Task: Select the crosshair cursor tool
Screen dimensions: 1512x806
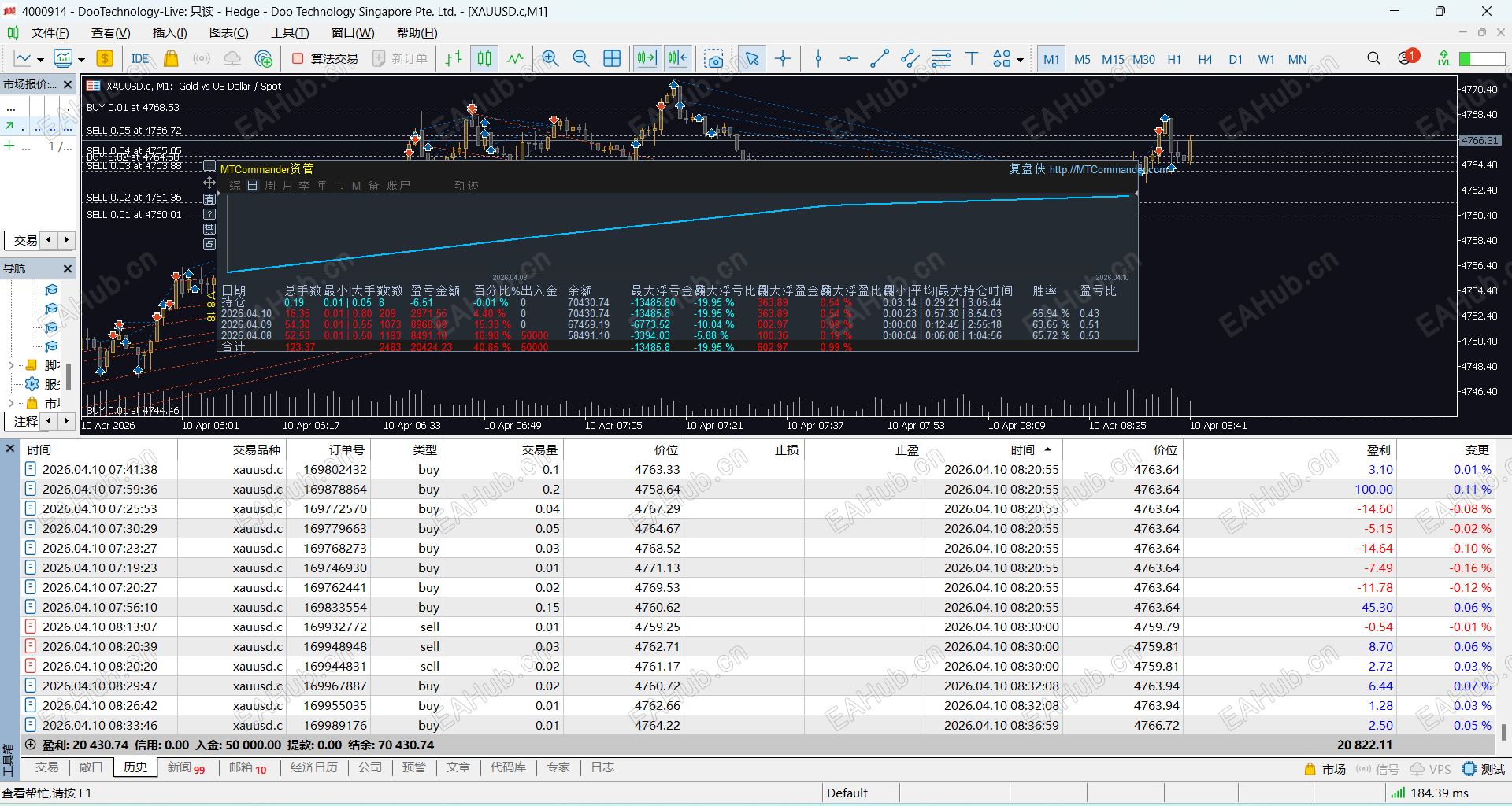Action: [x=783, y=59]
